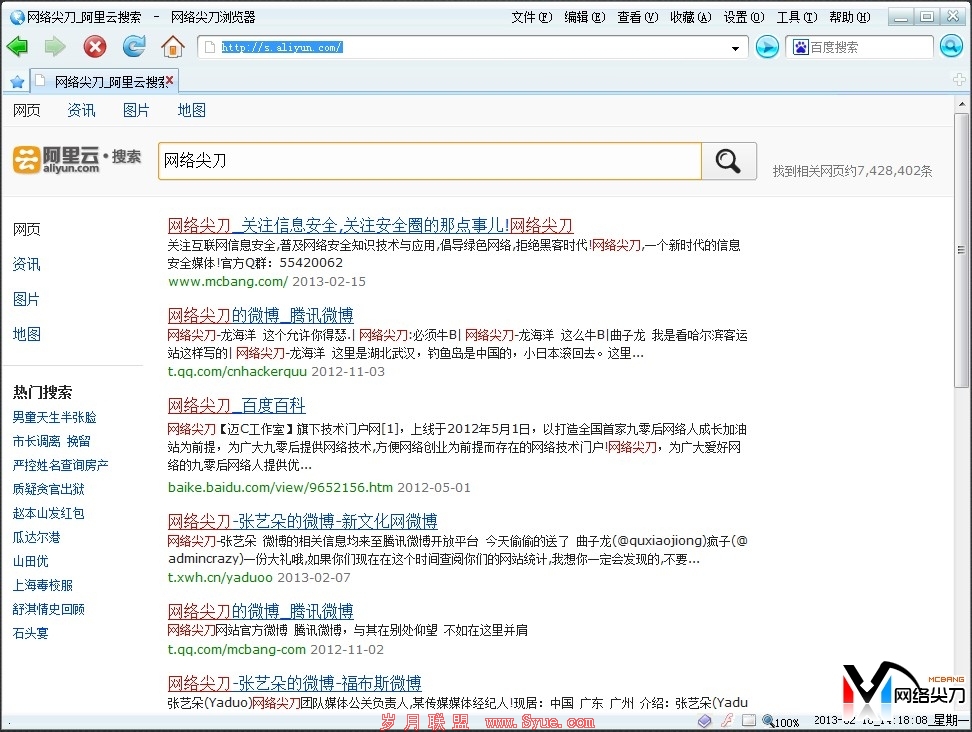Click the Aliyun search magnifier button

click(x=728, y=161)
